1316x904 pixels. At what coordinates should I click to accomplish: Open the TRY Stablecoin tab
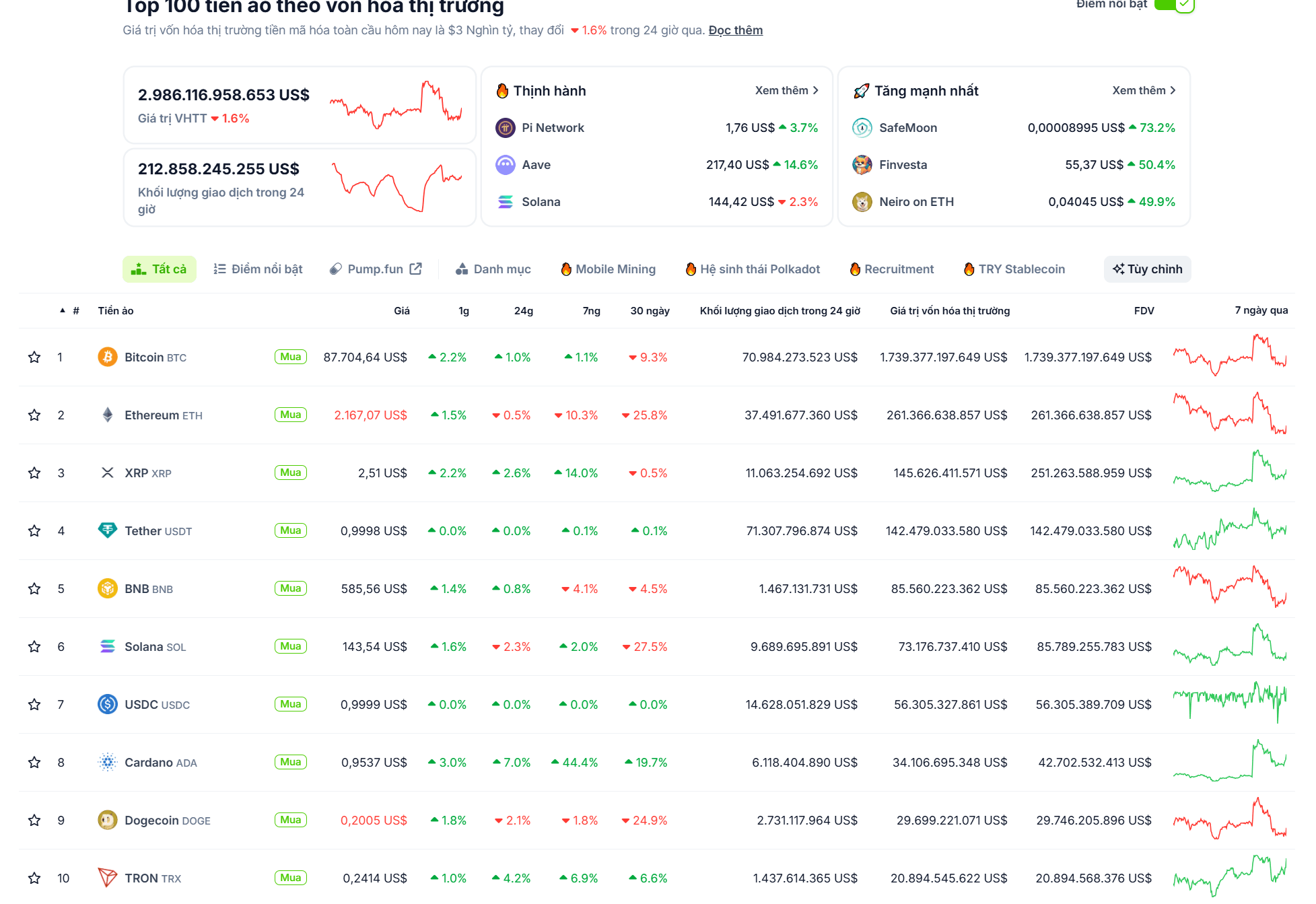point(1015,269)
